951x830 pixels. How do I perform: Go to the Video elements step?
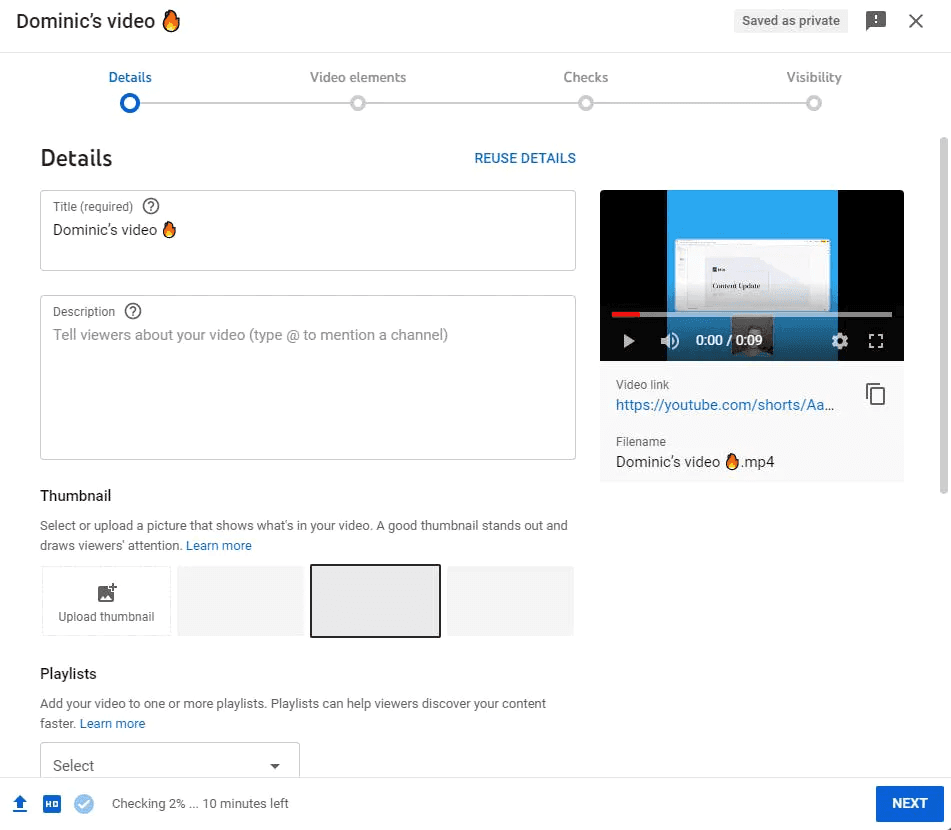358,77
